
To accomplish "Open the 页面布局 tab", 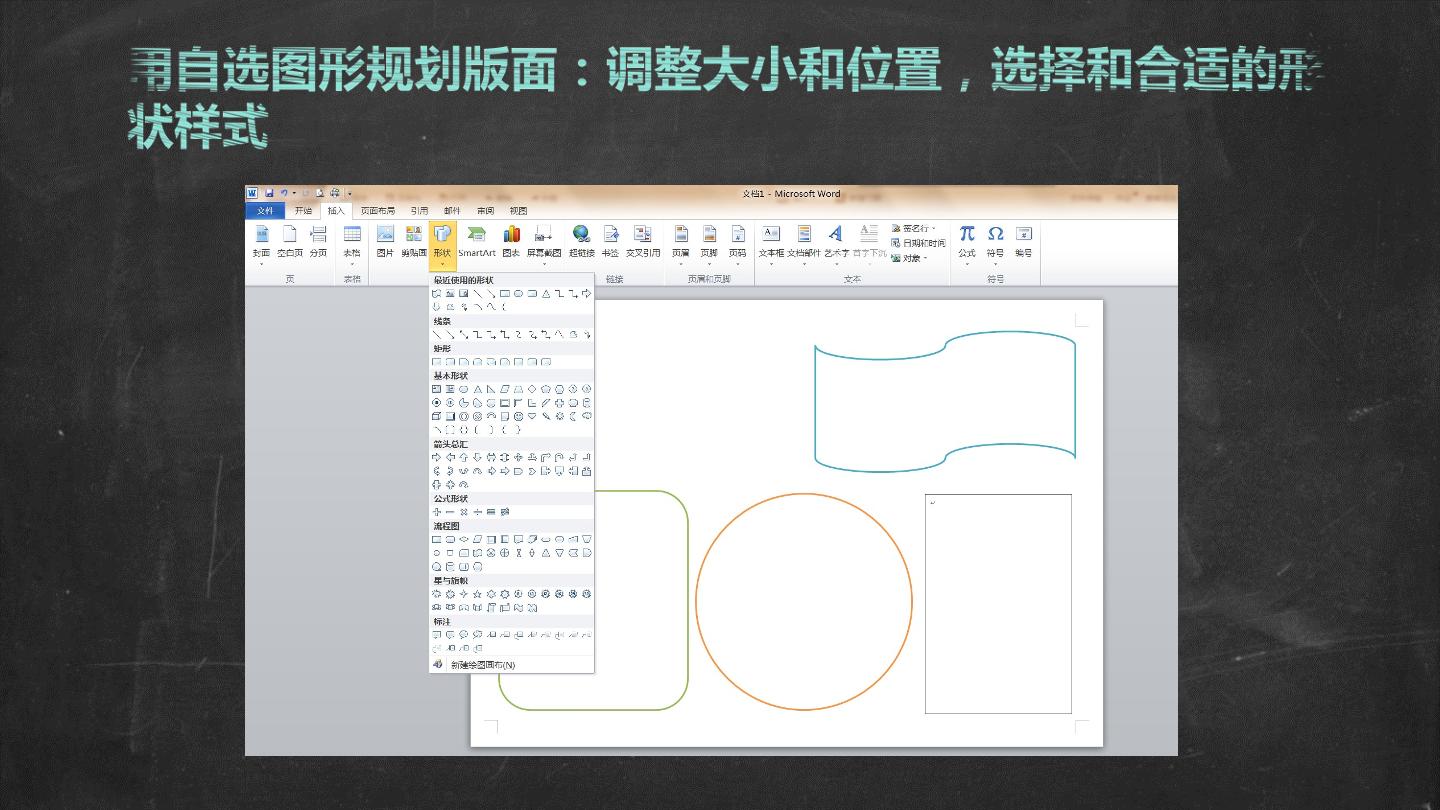I will click(x=378, y=211).
